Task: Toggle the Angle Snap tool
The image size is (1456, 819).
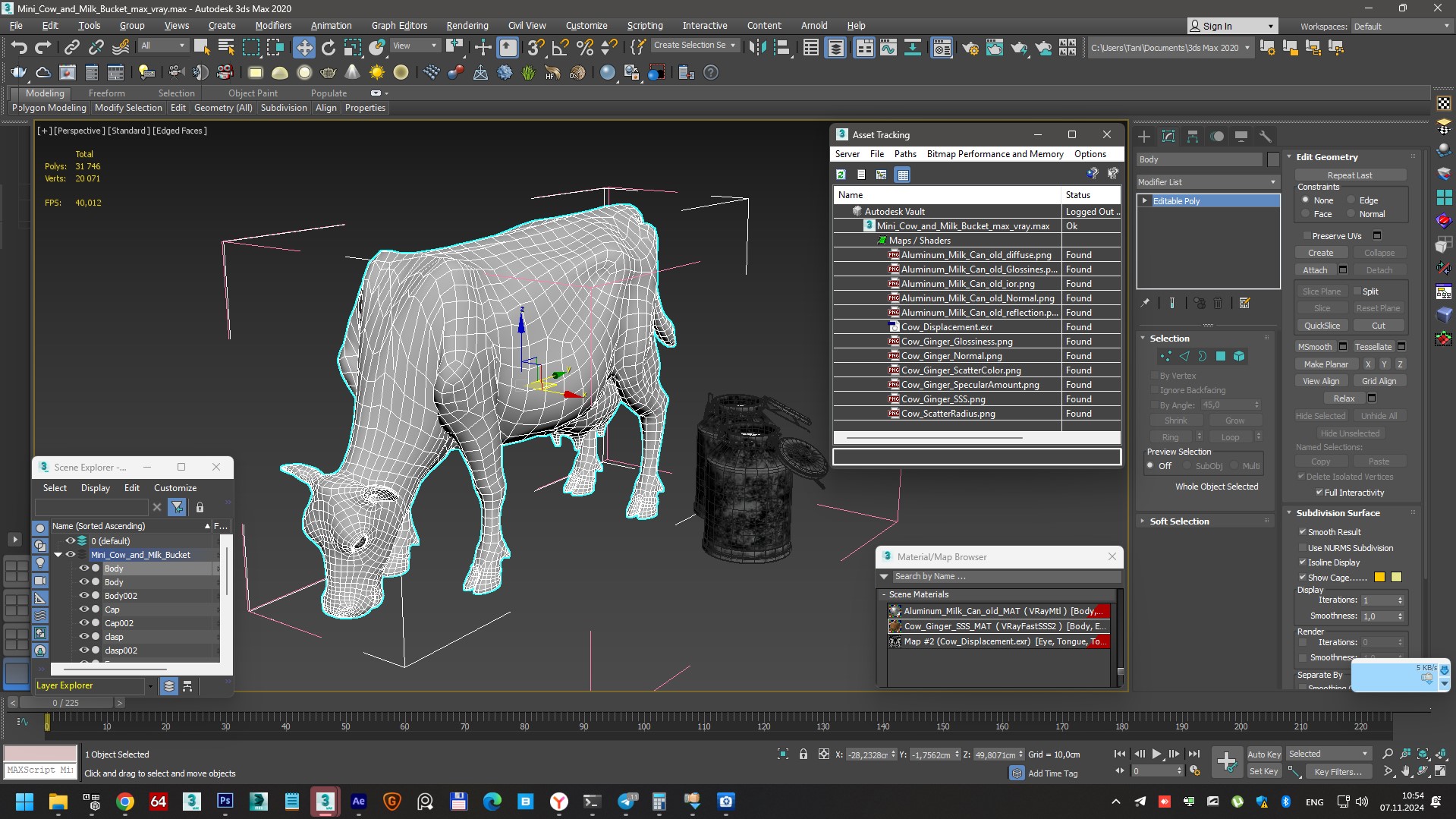Action: click(x=560, y=48)
